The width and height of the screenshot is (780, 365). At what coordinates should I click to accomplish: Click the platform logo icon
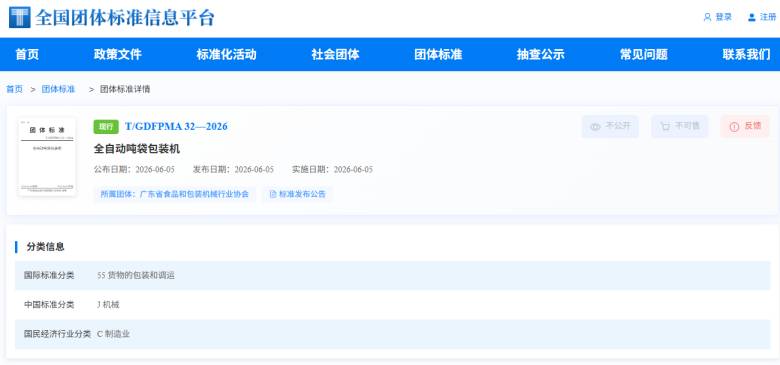(19, 17)
